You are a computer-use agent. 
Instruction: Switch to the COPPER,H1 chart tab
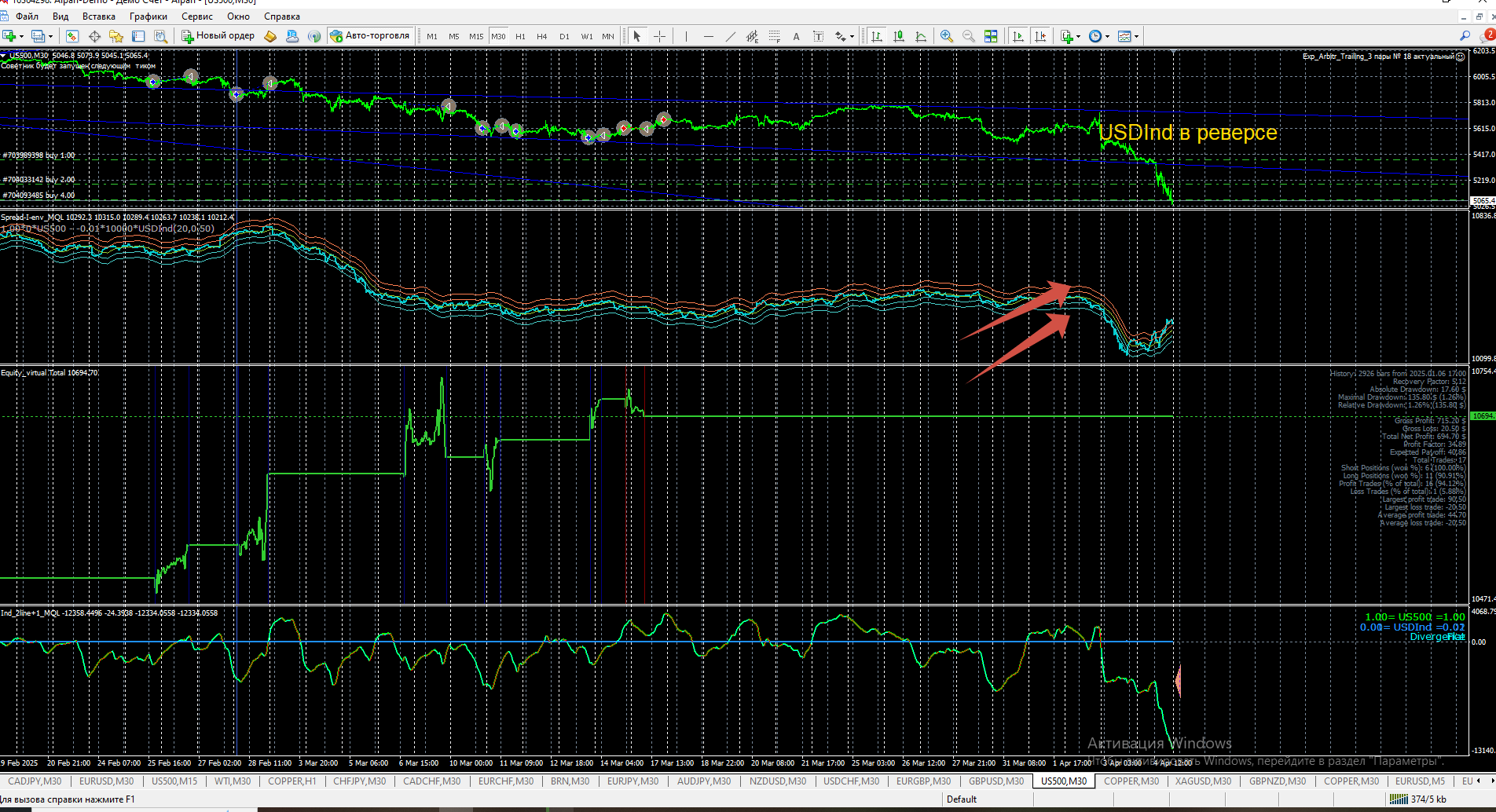(291, 781)
